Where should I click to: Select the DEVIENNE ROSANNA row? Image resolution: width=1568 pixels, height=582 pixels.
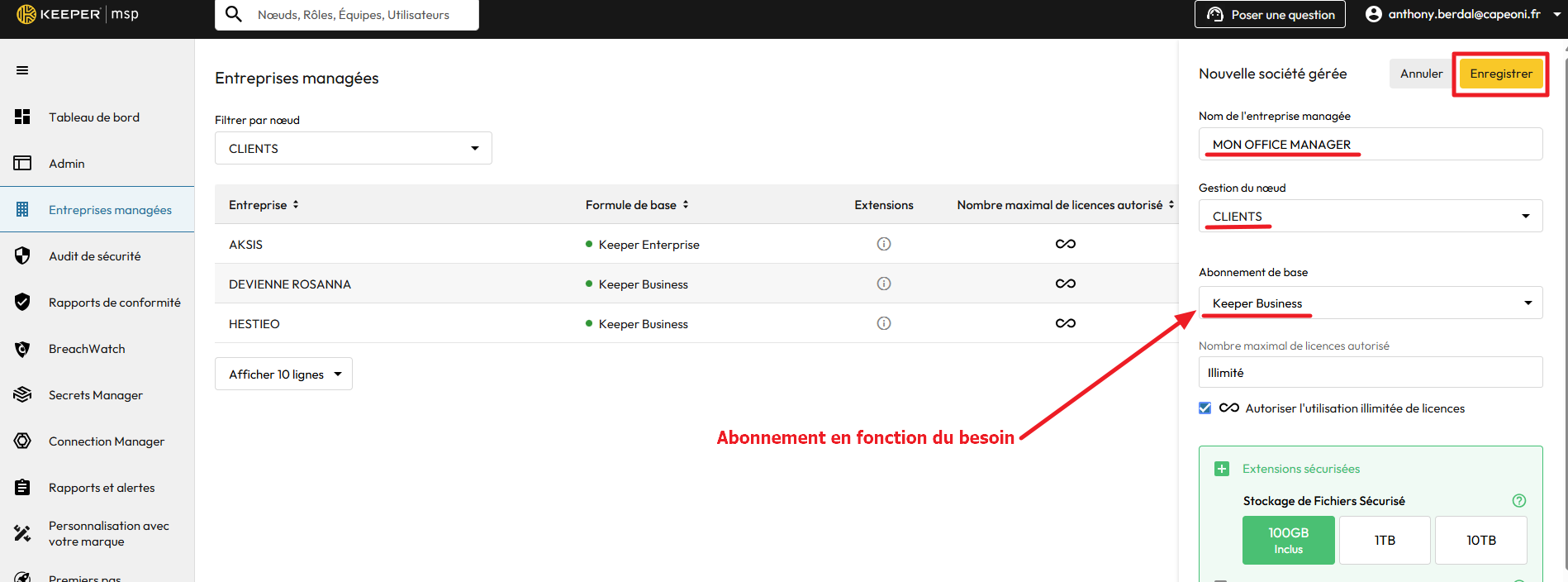point(696,284)
